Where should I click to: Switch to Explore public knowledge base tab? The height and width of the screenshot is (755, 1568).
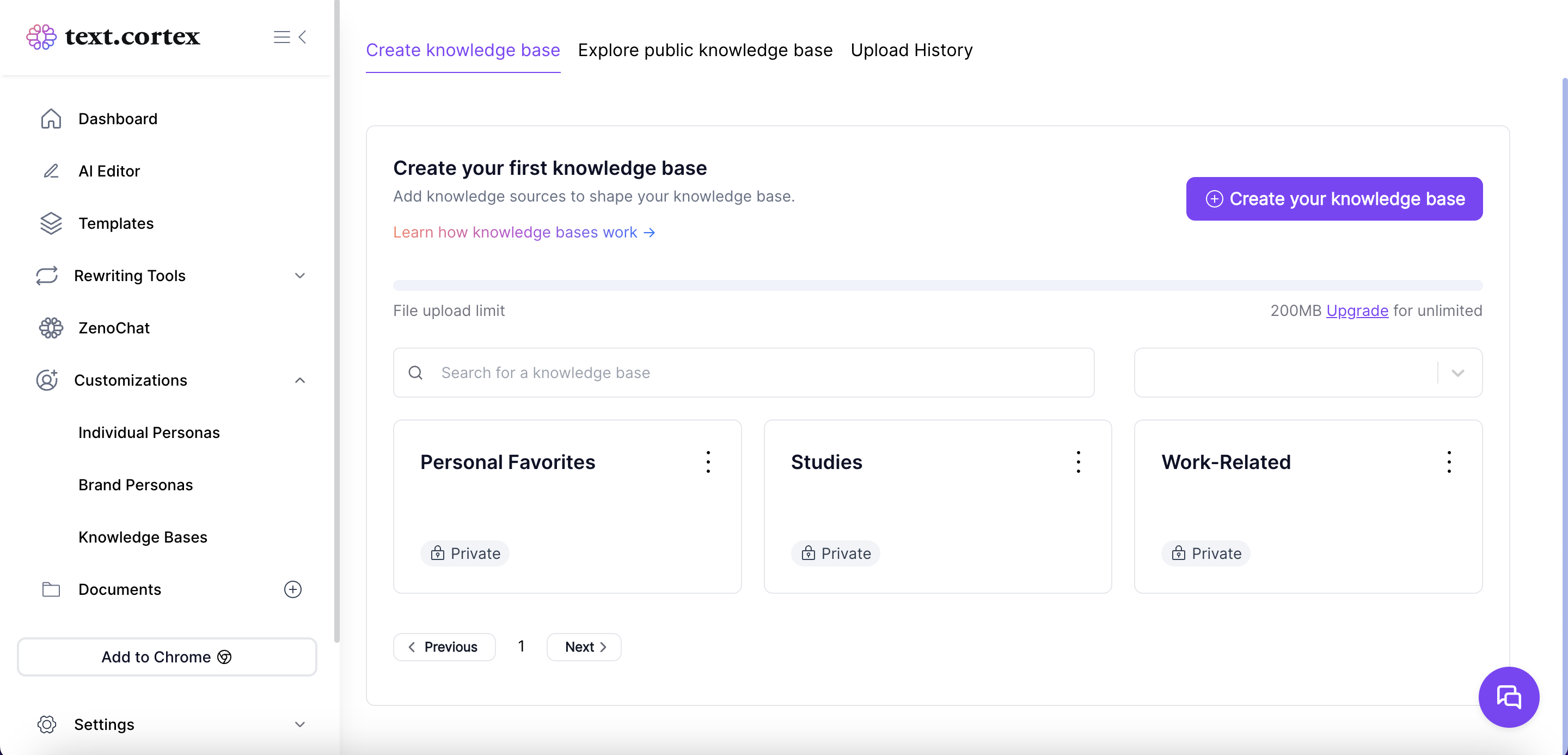(705, 50)
